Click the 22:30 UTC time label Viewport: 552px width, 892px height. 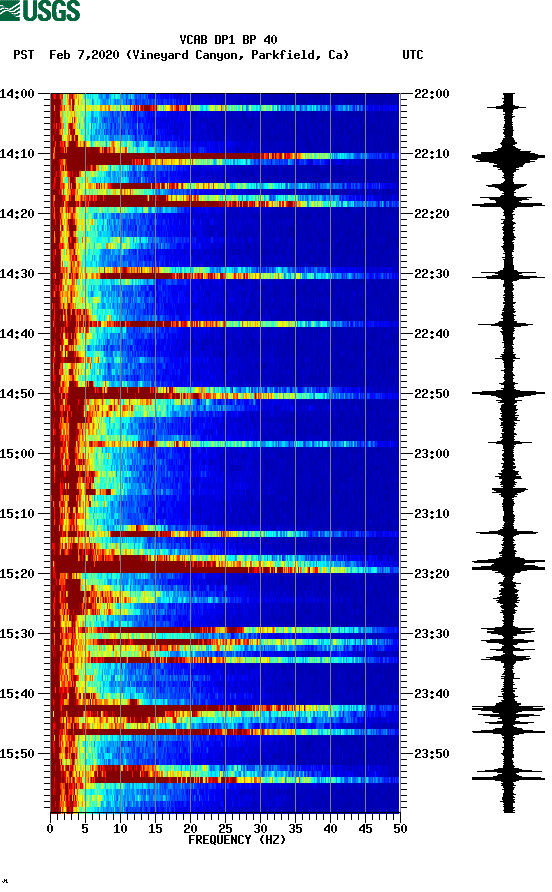[432, 274]
